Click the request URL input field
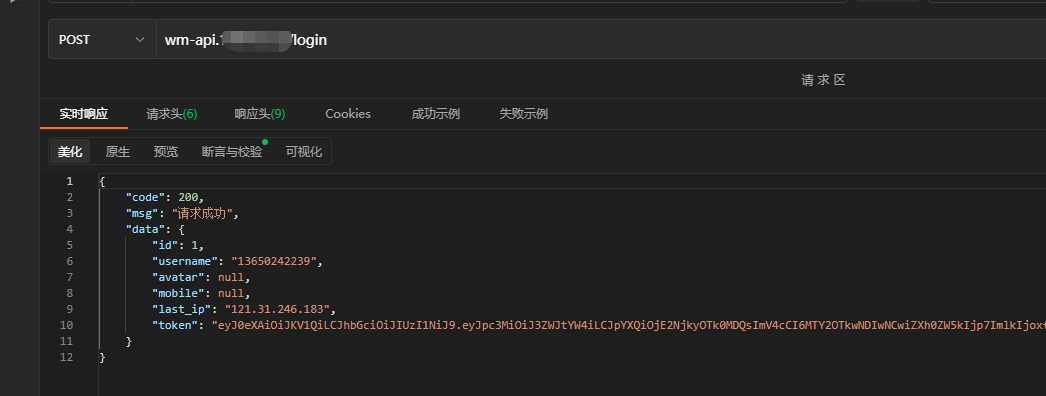 [600, 39]
